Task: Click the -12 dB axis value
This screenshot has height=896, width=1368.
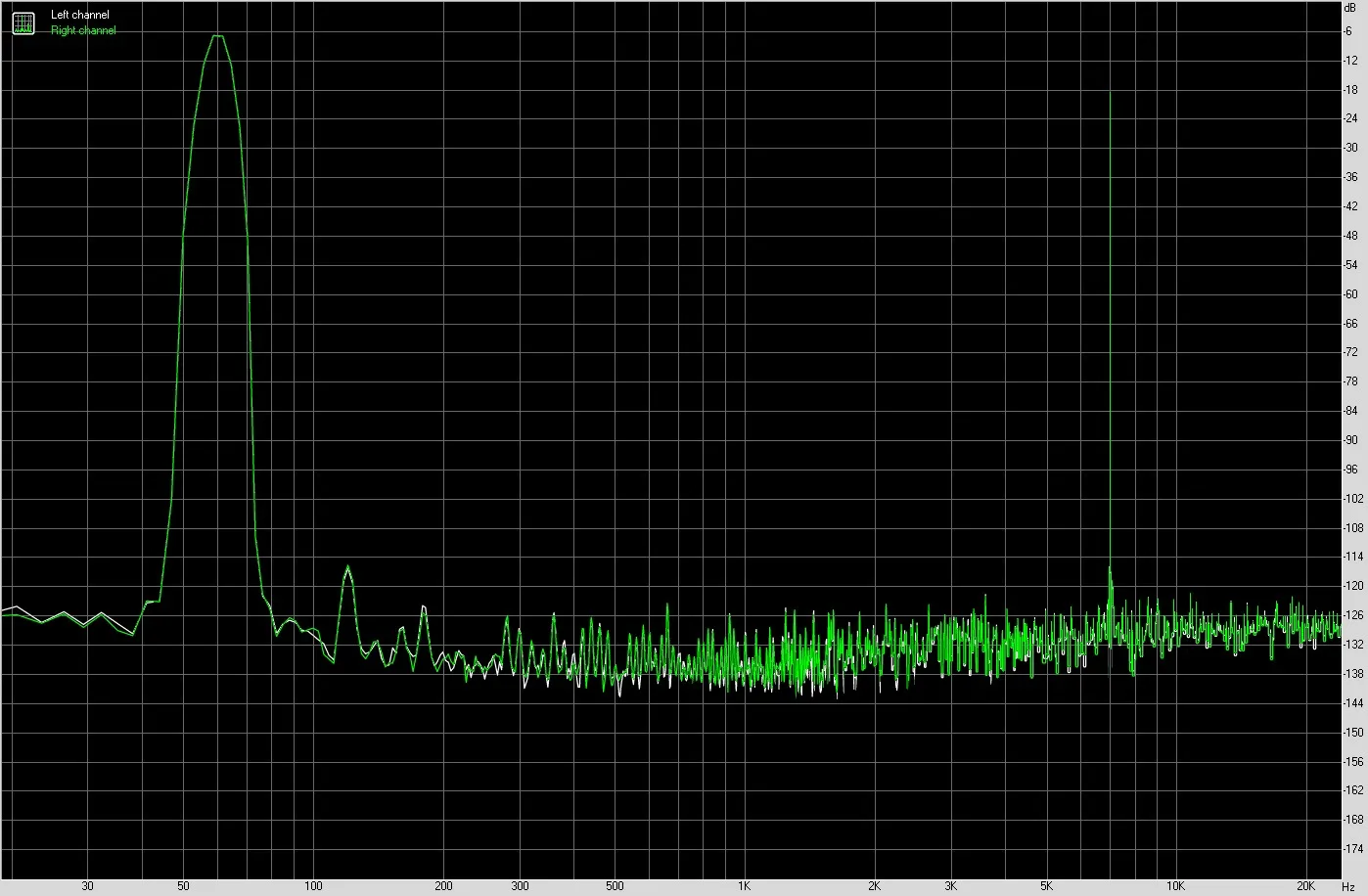Action: pos(1350,61)
